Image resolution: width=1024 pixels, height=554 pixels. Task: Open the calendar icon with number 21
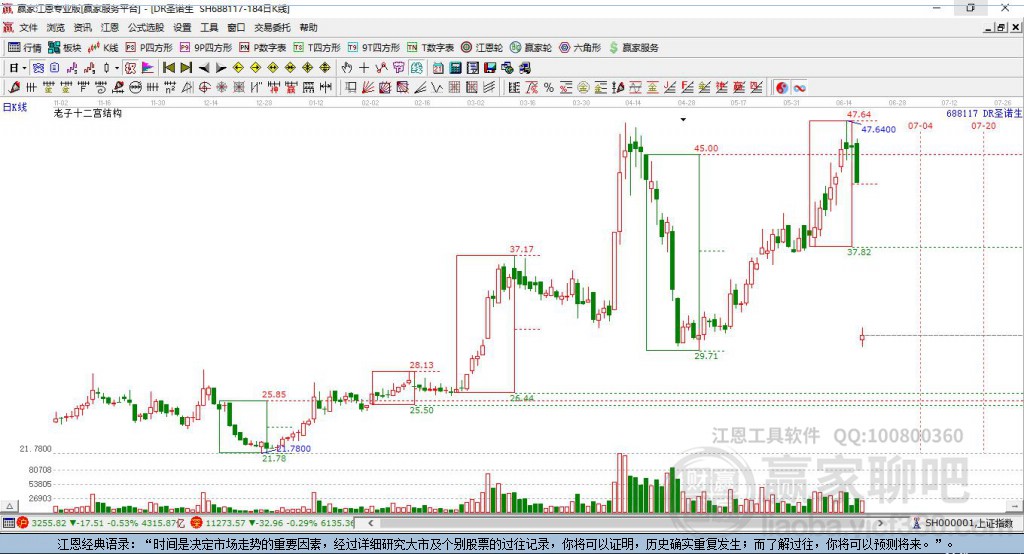point(438,68)
